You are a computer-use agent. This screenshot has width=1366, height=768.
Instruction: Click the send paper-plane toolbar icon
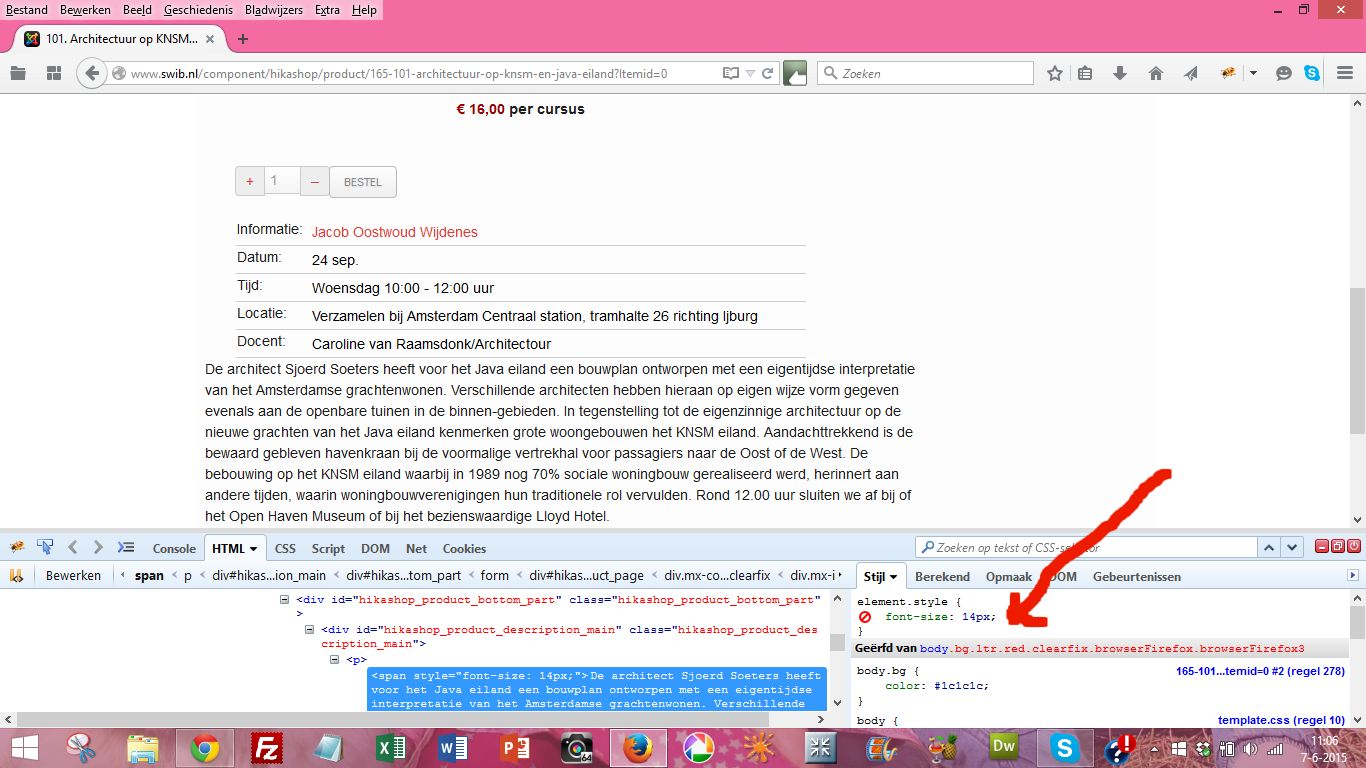1190,73
